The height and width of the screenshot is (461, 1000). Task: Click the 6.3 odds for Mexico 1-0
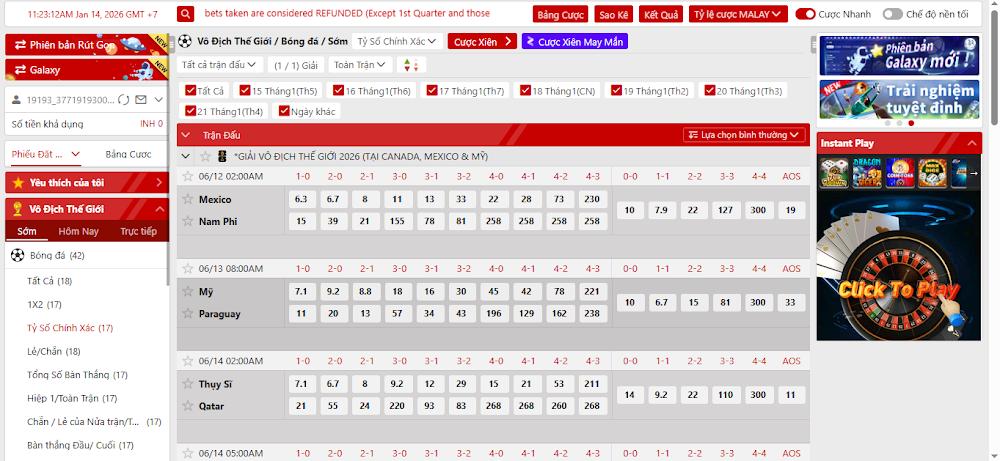point(300,199)
